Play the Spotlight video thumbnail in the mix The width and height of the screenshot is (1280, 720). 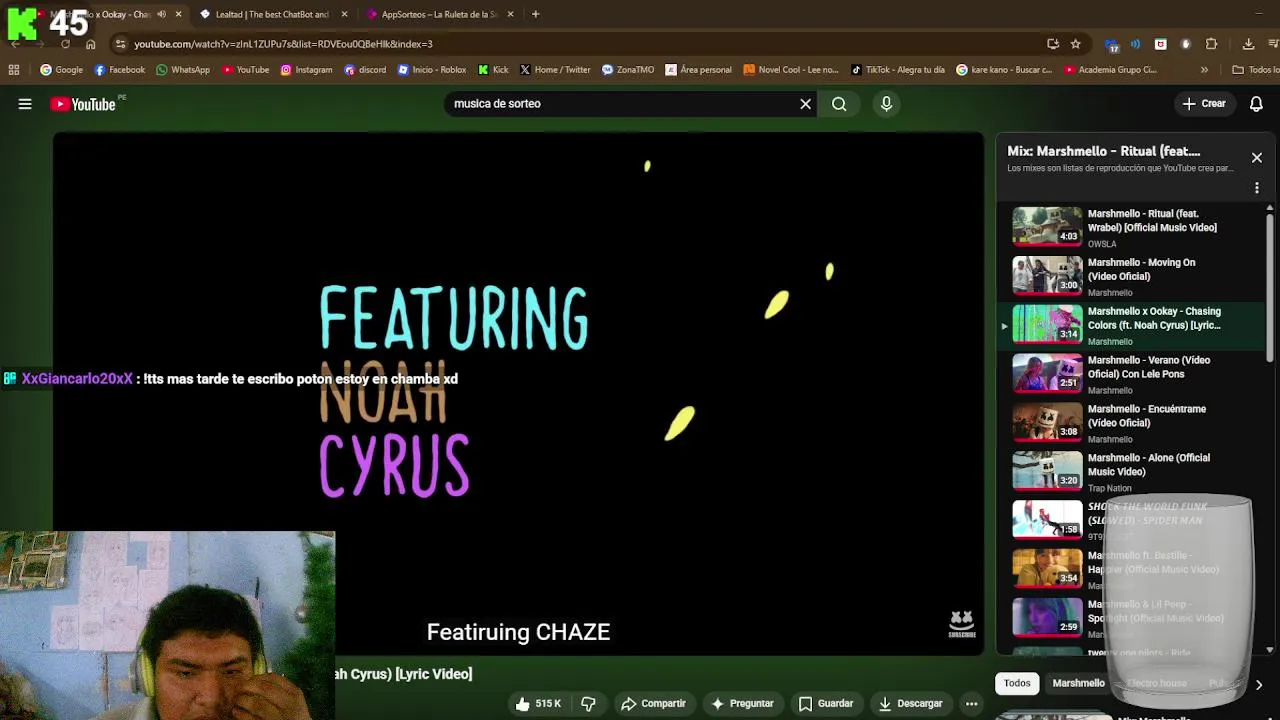pos(1047,618)
